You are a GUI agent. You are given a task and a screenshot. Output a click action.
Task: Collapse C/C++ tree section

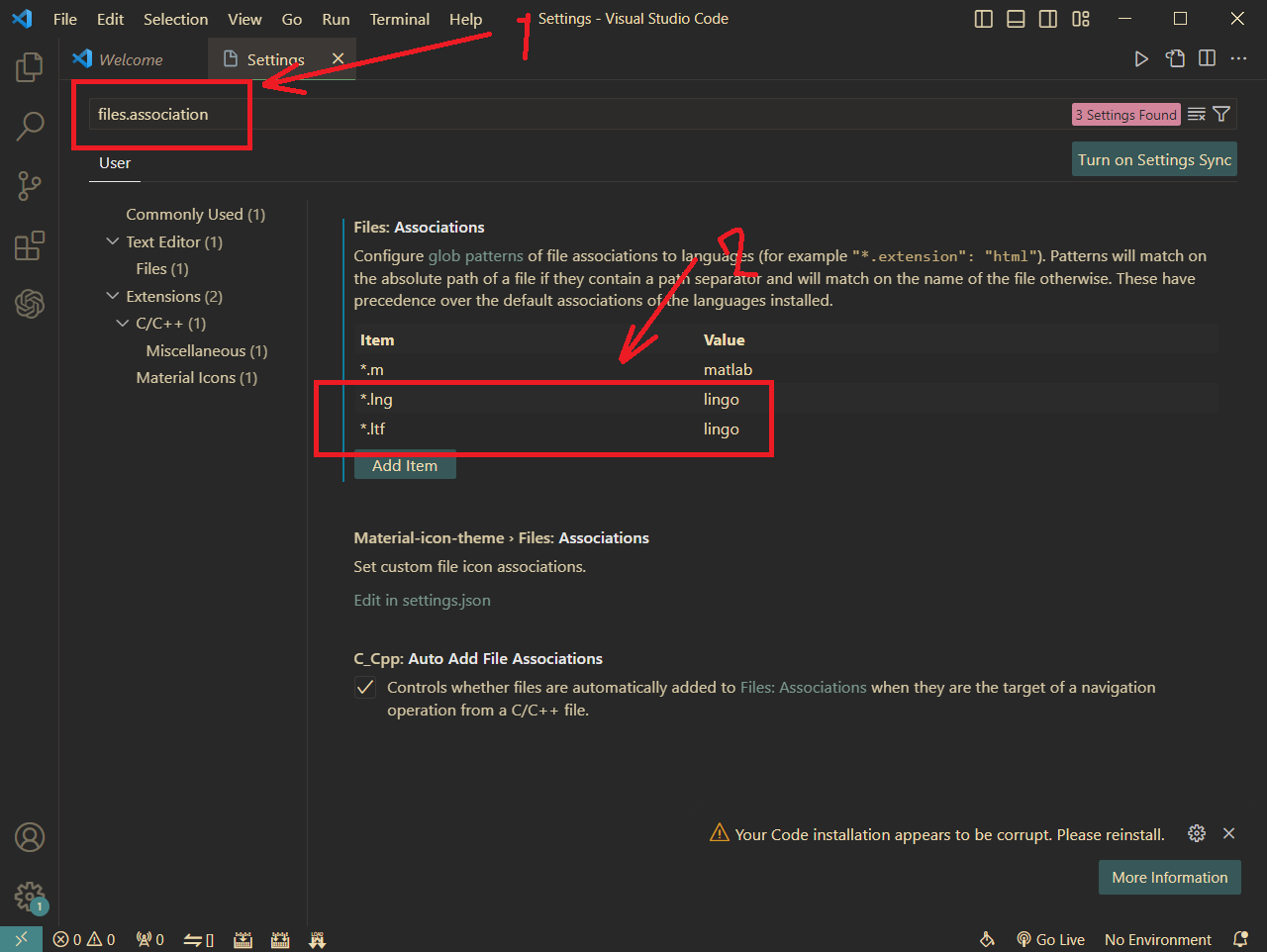123,323
